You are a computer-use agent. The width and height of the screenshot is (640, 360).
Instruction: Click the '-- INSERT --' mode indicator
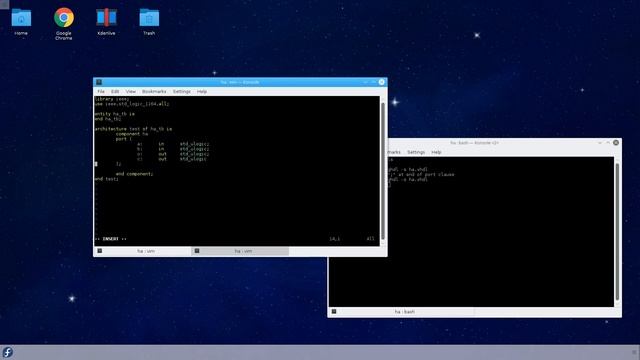click(x=111, y=239)
